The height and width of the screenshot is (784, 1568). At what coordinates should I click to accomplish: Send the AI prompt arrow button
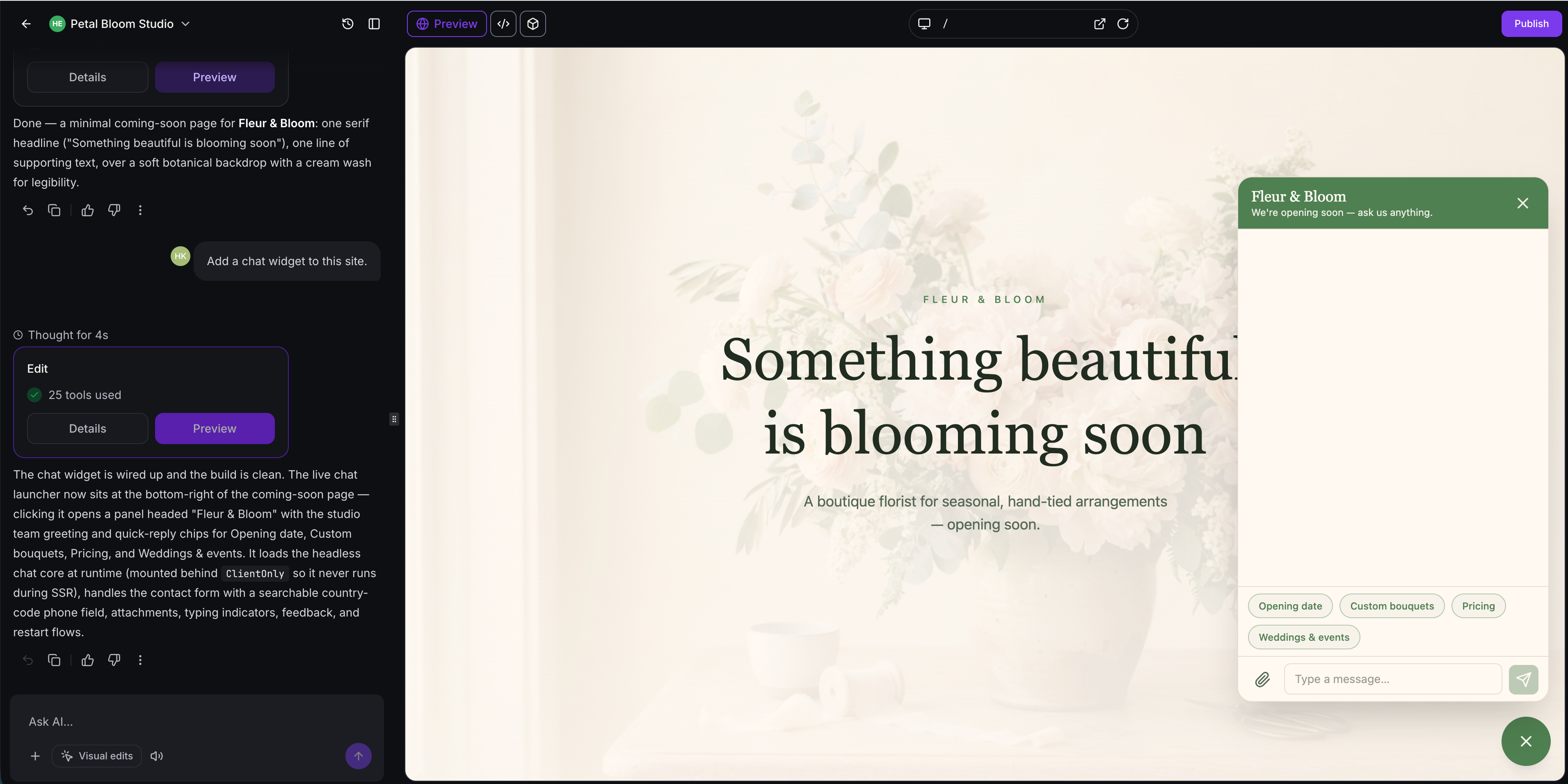click(359, 756)
